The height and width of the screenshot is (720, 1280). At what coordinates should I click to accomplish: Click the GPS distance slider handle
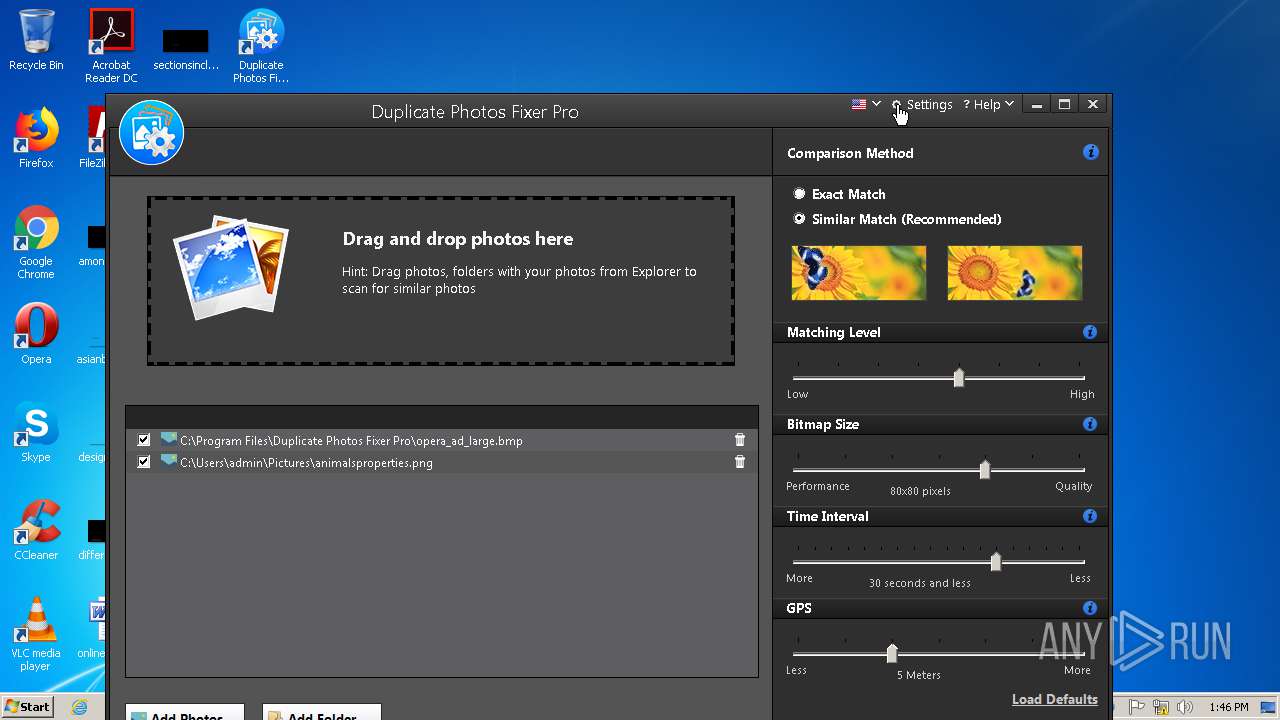[x=892, y=653]
